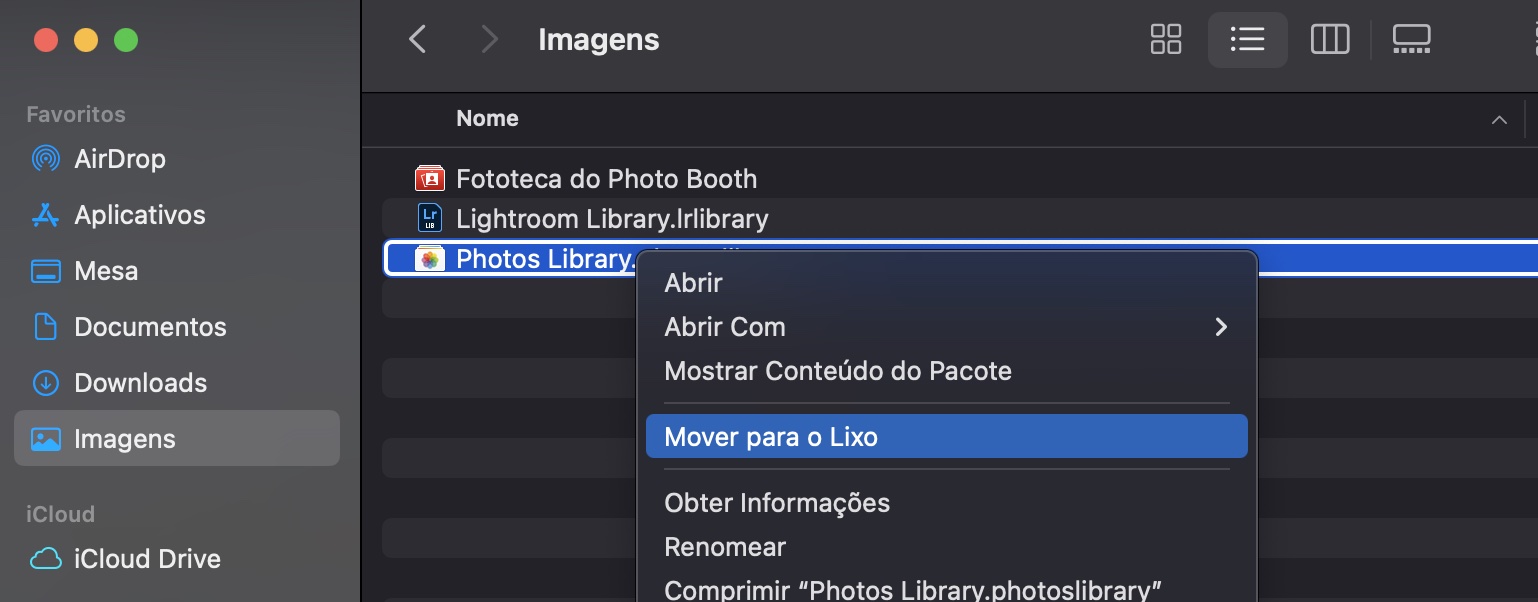1538x602 pixels.
Task: Select Mostrar Conteúdo do Pacote
Action: click(838, 371)
